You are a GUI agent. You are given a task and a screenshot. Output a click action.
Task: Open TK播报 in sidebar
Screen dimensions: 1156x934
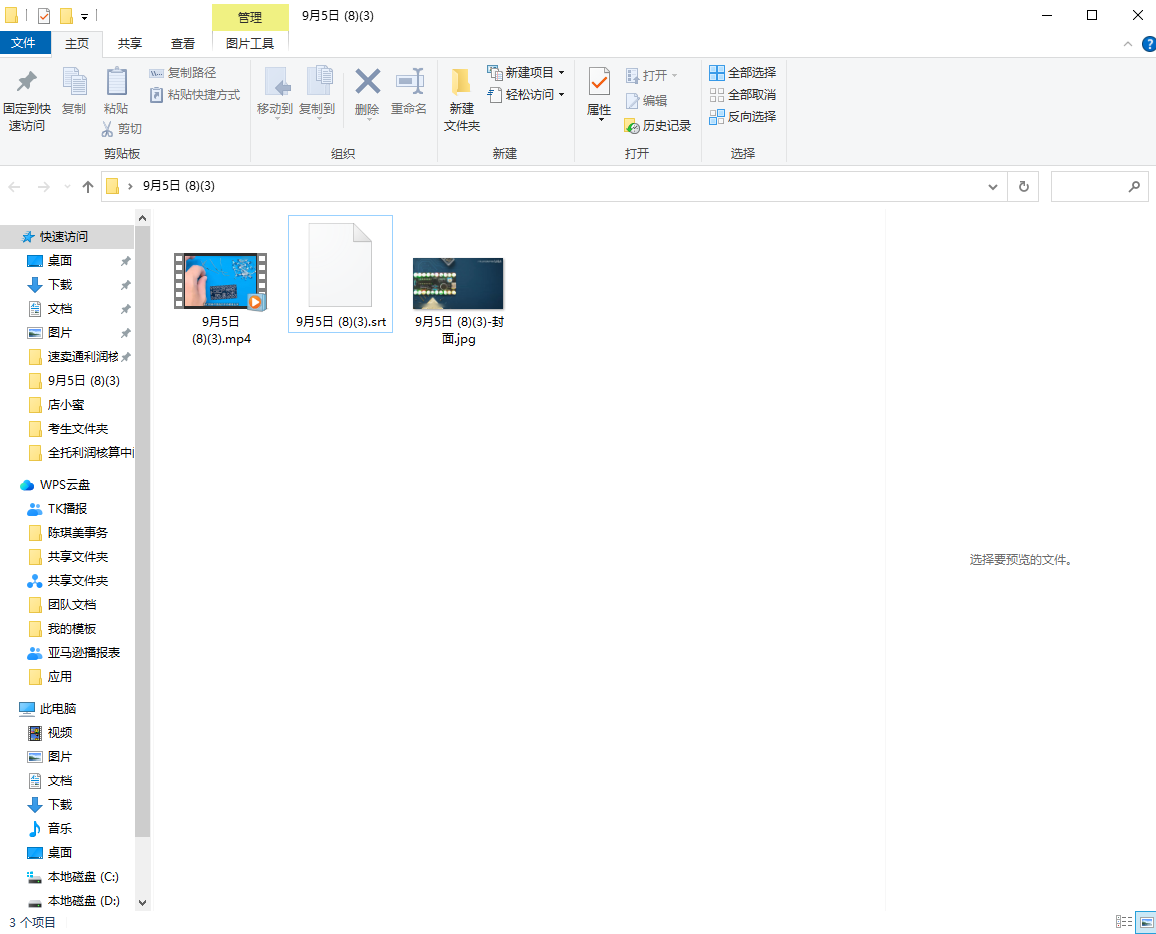[67, 509]
